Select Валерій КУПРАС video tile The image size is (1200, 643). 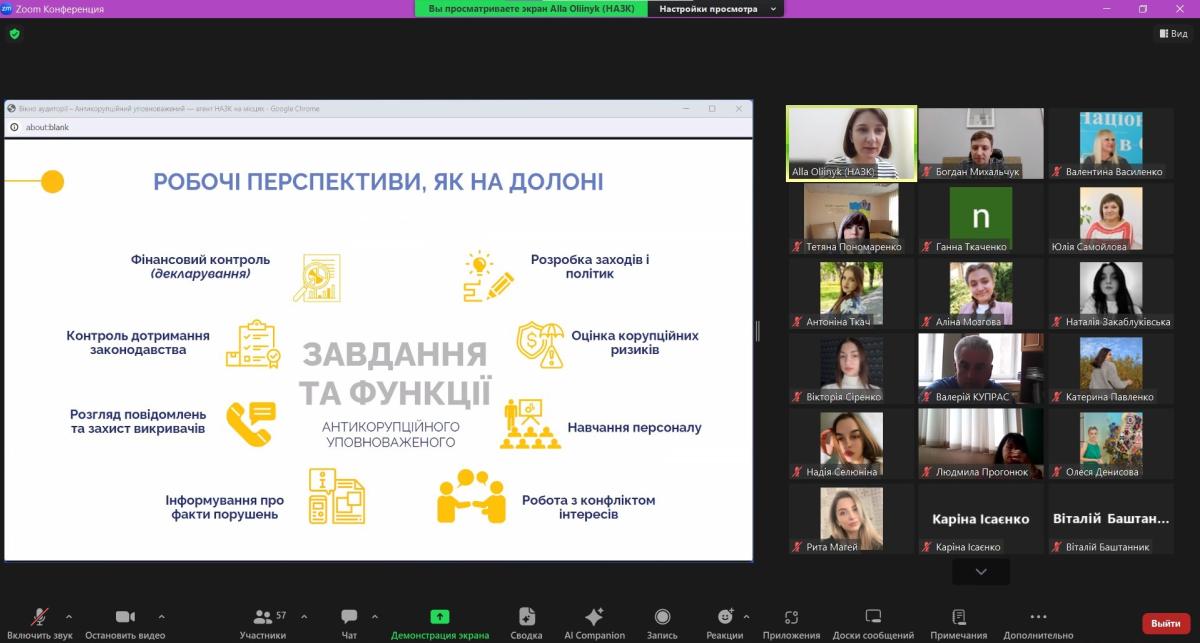pyautogui.click(x=981, y=368)
